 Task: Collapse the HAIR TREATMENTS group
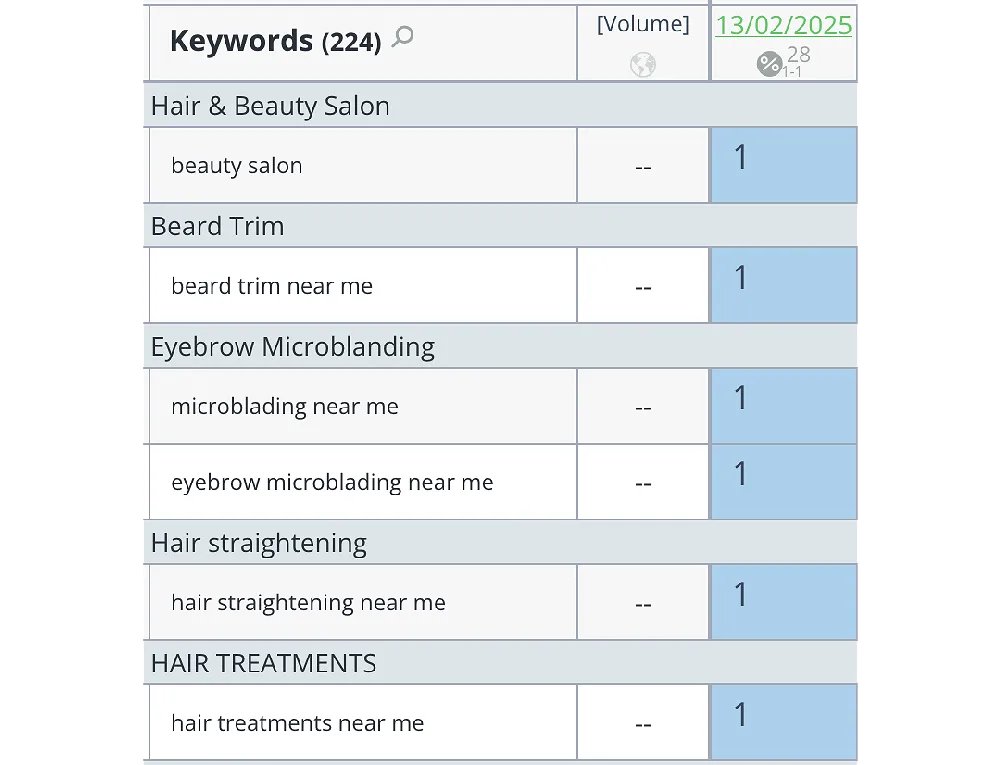coord(263,663)
